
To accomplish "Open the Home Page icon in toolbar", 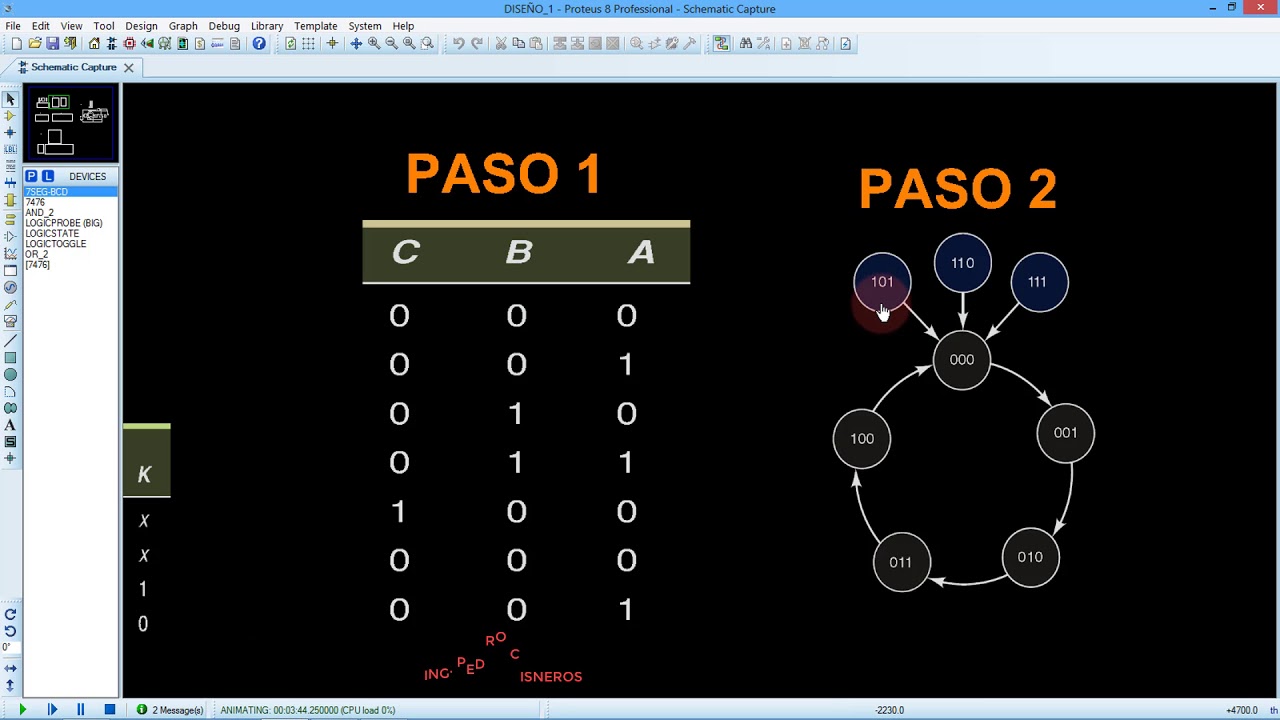I will pyautogui.click(x=94, y=44).
